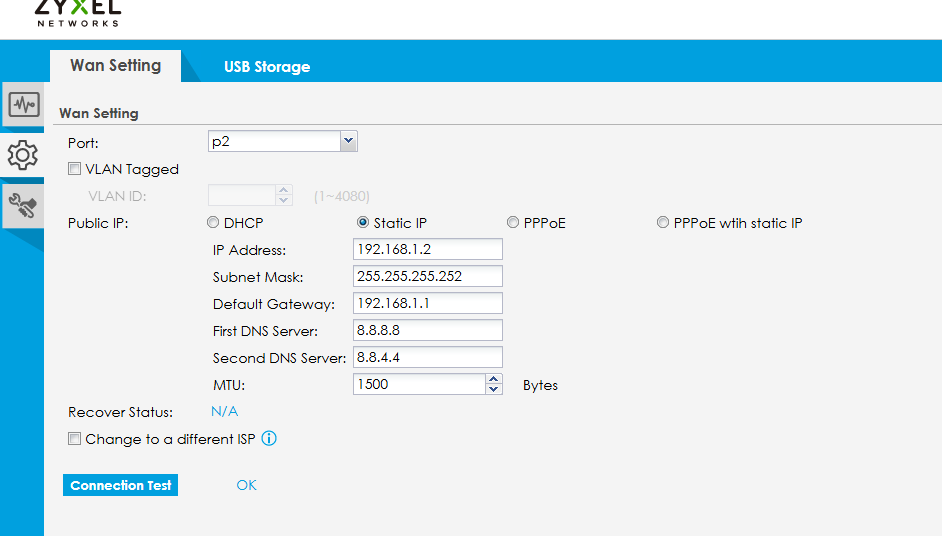Enable the VLAN Tagged checkbox
This screenshot has height=536, width=942.
[x=74, y=169]
